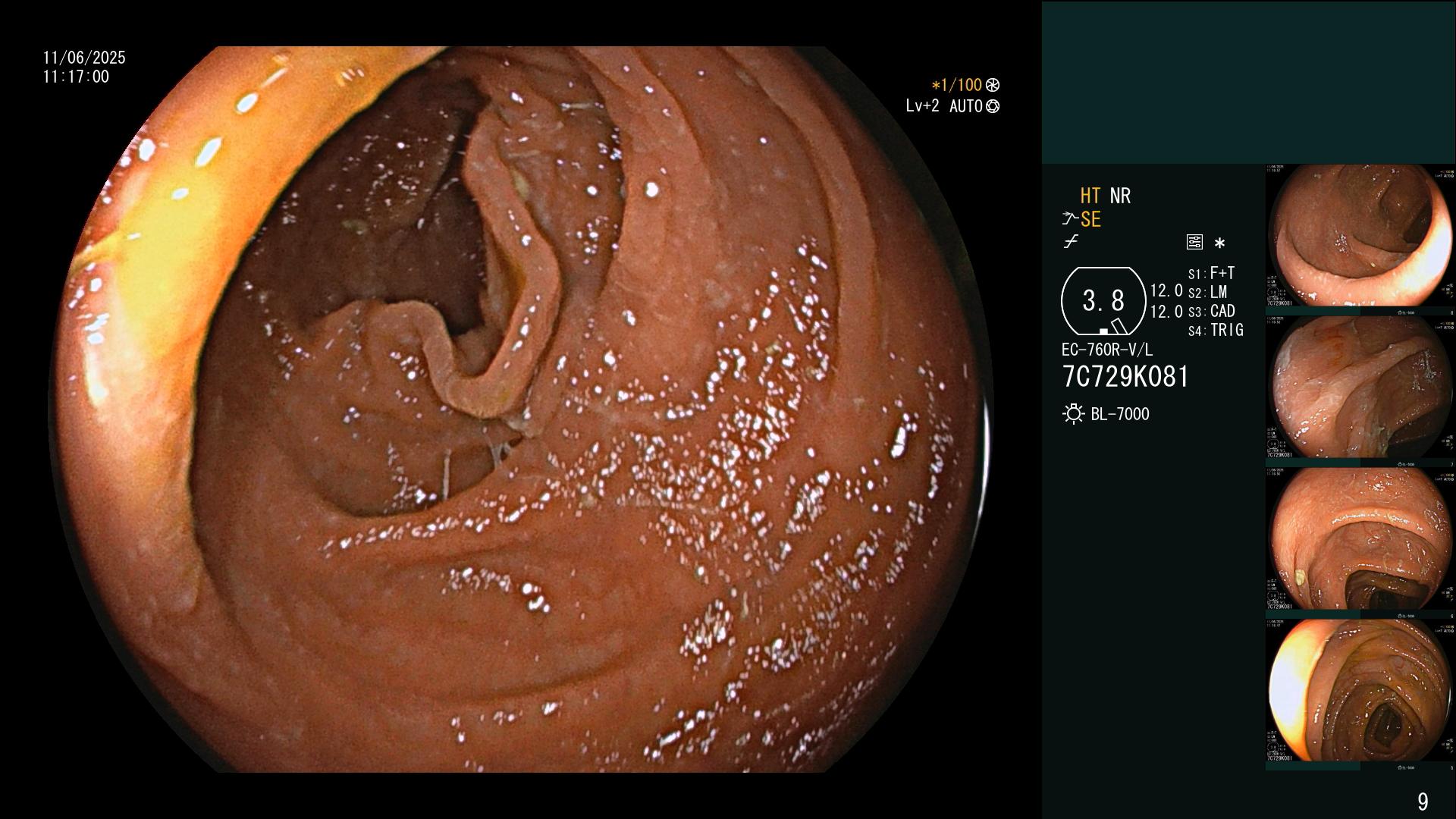Click the upper 12.0 value
1456x819 pixels.
coord(1166,291)
